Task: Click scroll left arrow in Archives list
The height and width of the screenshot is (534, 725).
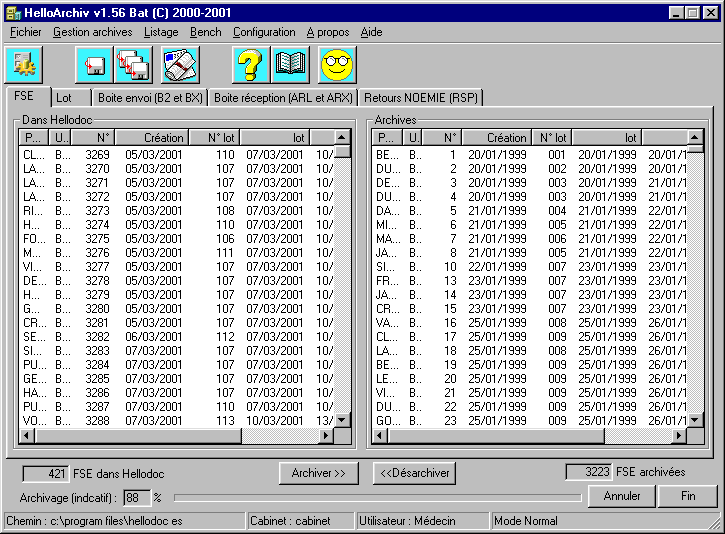Action: click(x=380, y=436)
